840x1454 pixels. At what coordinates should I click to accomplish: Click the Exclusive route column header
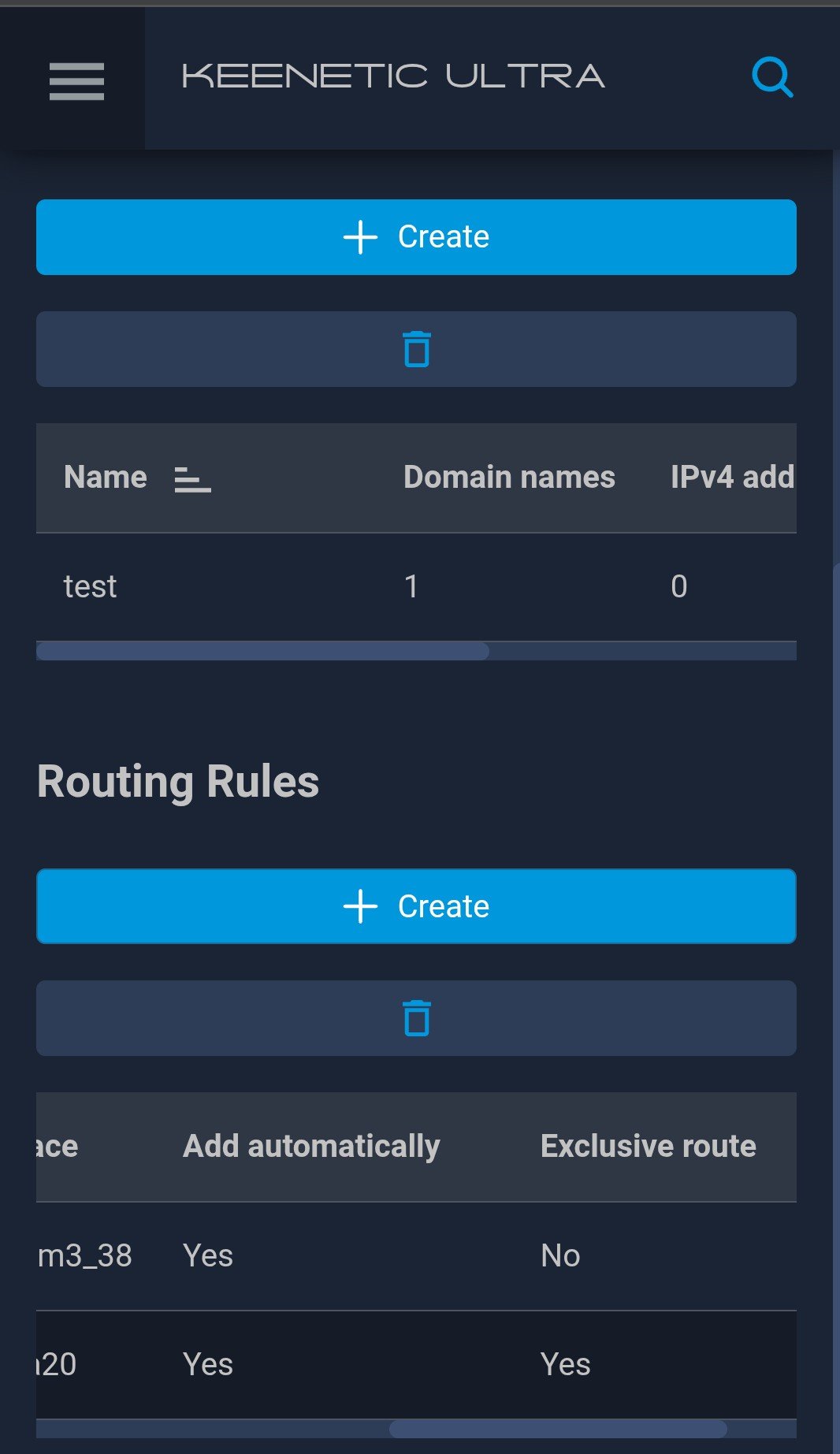coord(648,1146)
